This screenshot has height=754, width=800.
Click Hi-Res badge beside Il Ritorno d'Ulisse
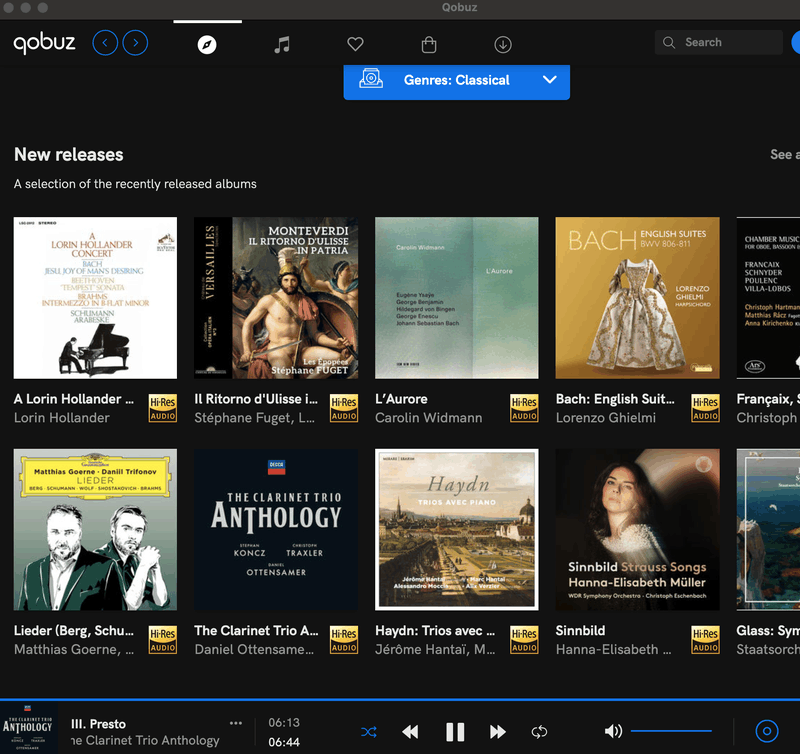pos(344,408)
